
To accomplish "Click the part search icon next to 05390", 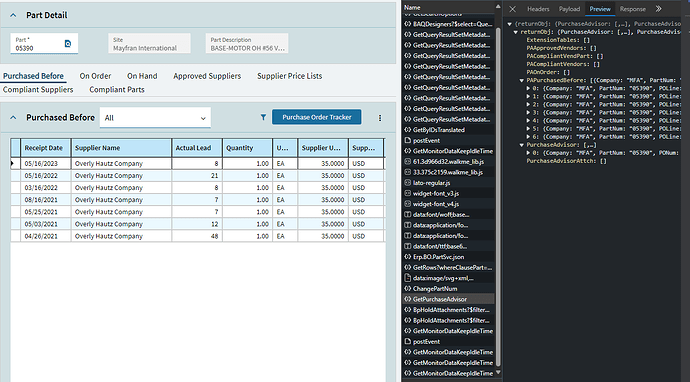I will (x=68, y=44).
